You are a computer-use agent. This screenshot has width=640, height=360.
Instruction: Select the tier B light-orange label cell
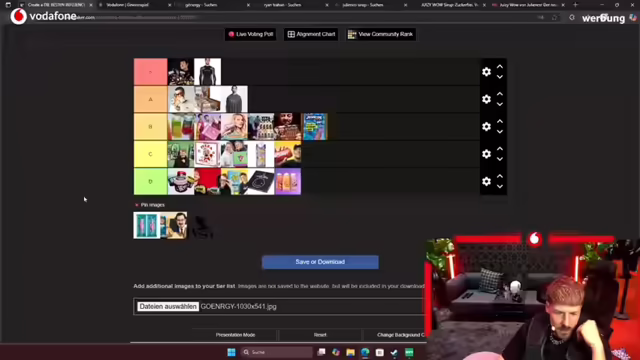[150, 127]
